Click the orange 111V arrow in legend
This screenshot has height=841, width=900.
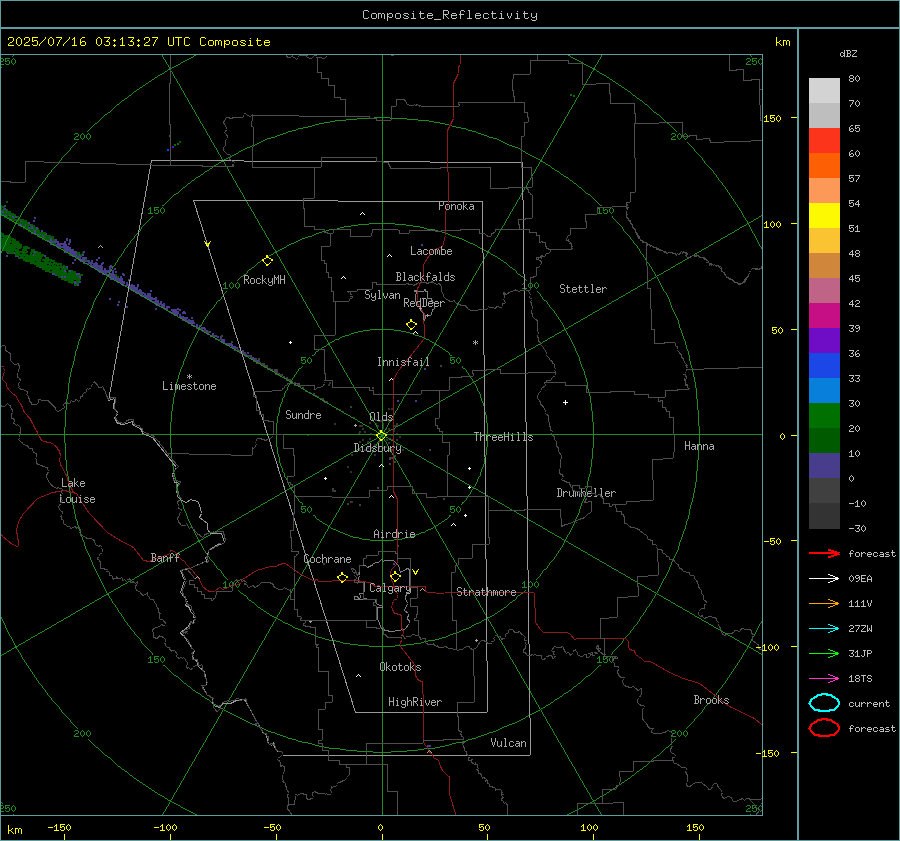pyautogui.click(x=824, y=603)
